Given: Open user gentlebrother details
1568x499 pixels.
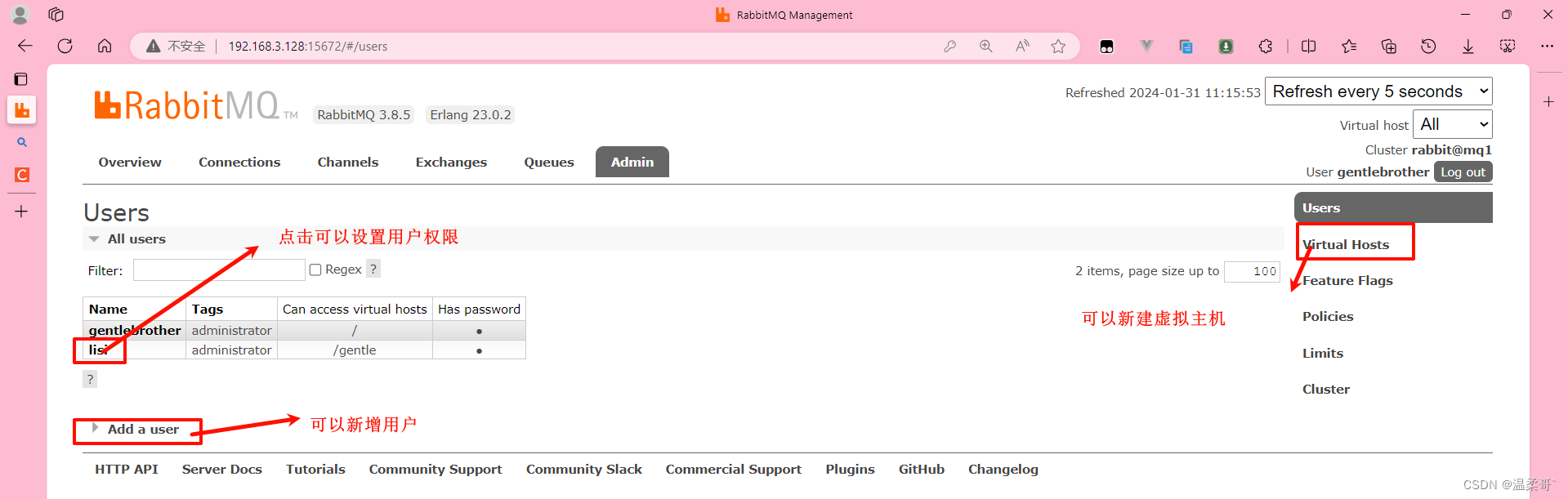Looking at the screenshot, I should tap(135, 331).
